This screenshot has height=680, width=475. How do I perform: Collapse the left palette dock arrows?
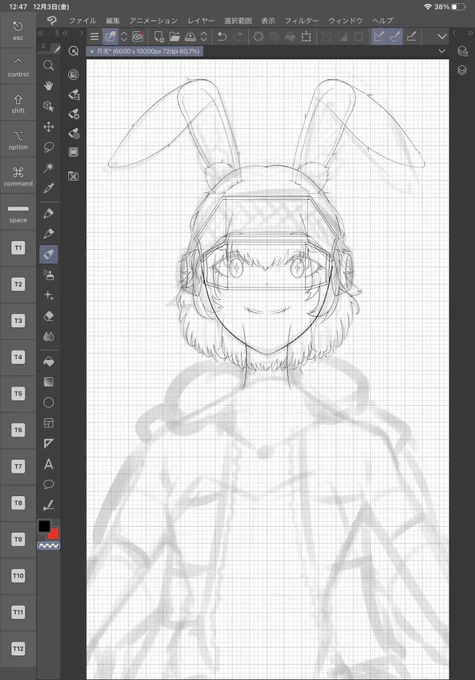[40, 33]
